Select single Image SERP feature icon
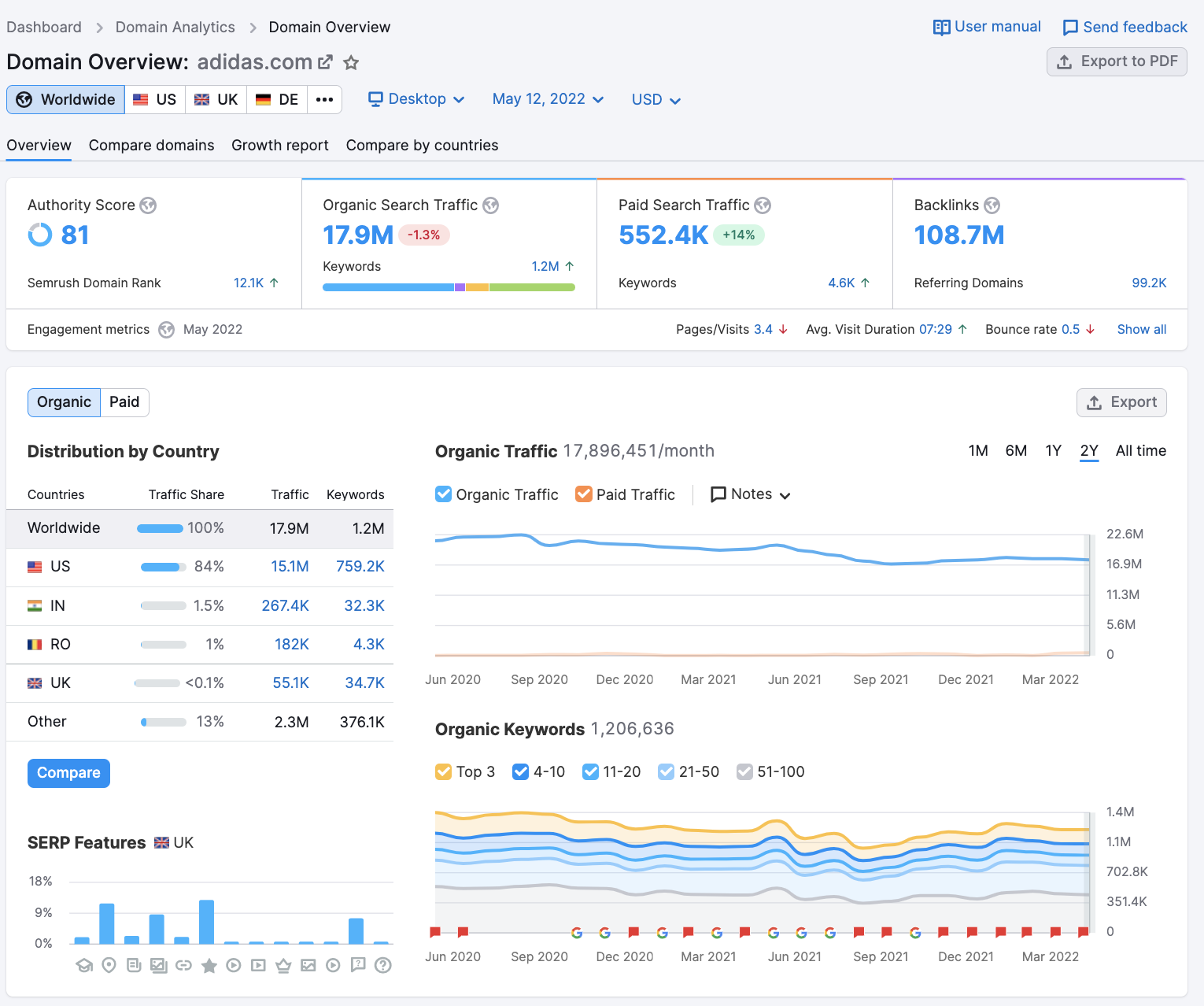 coord(308,965)
